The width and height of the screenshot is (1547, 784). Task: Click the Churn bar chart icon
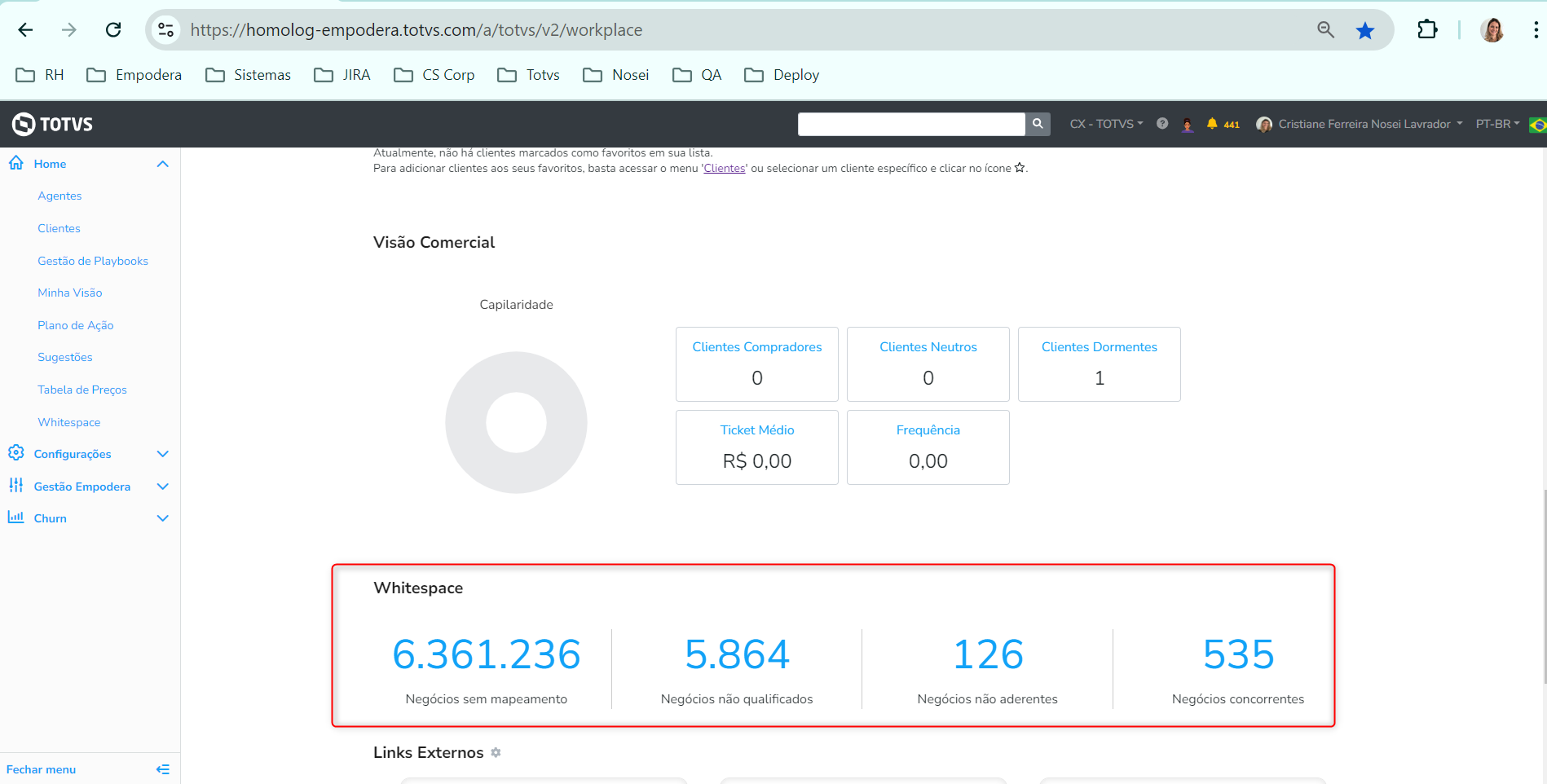pos(15,517)
